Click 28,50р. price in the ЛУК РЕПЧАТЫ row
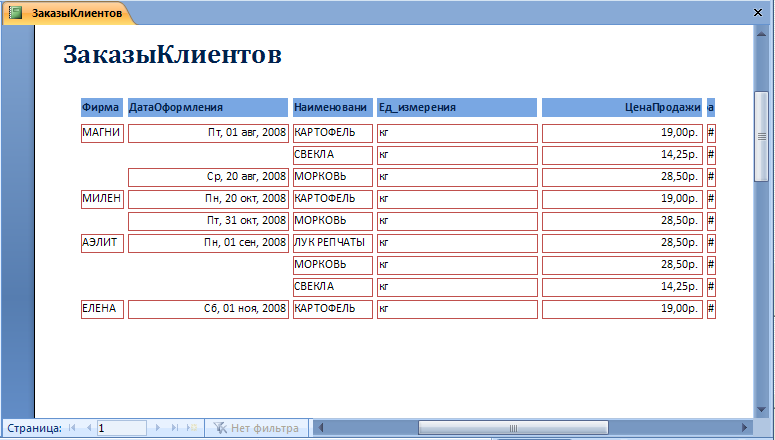The image size is (775, 440). click(622, 243)
